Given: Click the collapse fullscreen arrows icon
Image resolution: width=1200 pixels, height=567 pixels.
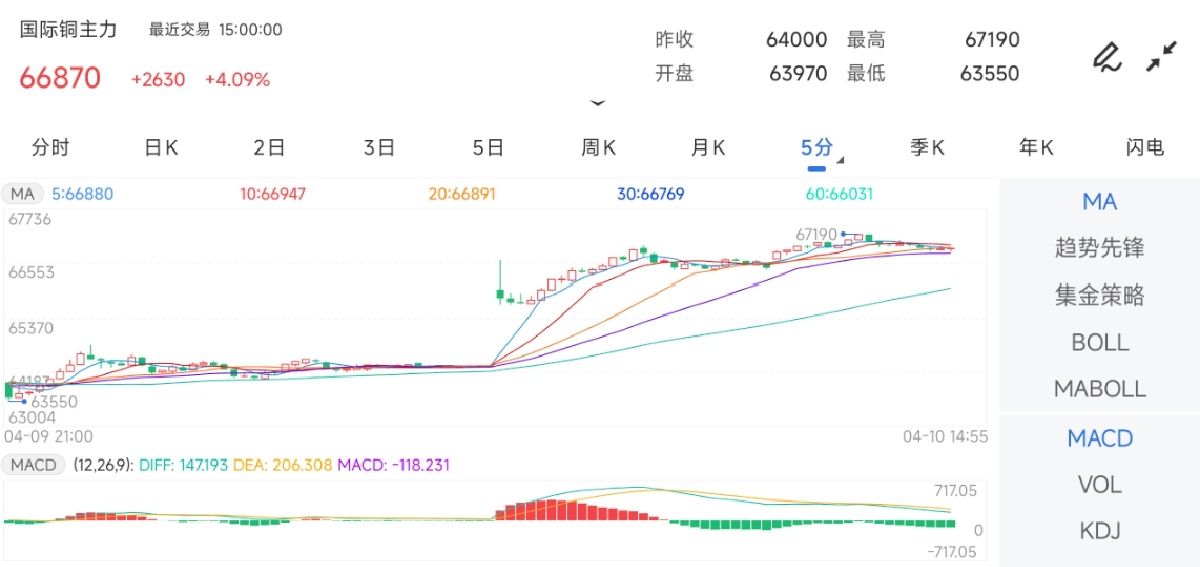Looking at the screenshot, I should tap(1161, 57).
